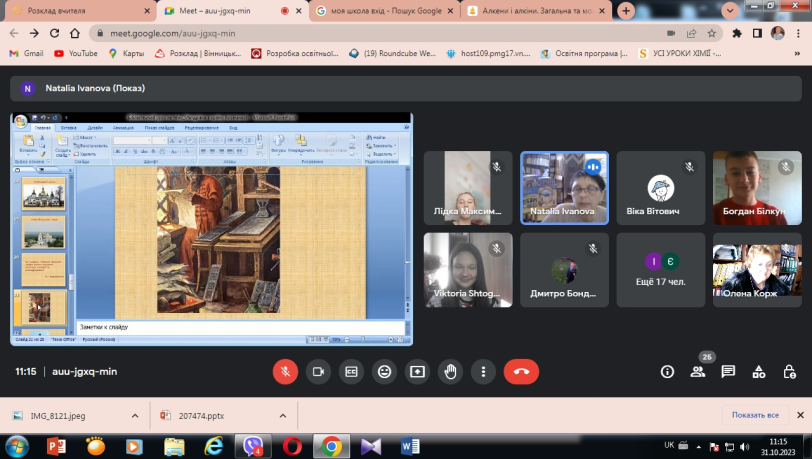Leave the call with red hang-up button

point(521,371)
